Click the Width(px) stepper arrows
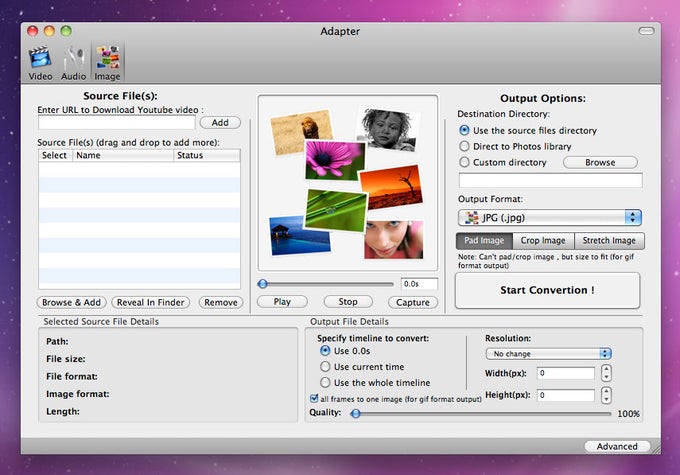Image resolution: width=680 pixels, height=475 pixels. click(x=606, y=373)
